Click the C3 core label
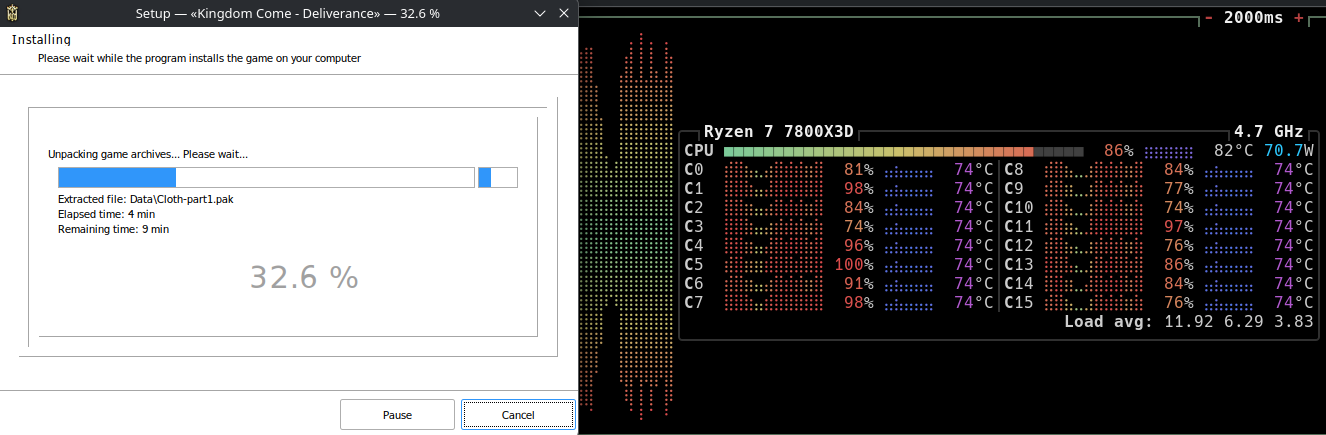Image resolution: width=1326 pixels, height=435 pixels. point(694,227)
